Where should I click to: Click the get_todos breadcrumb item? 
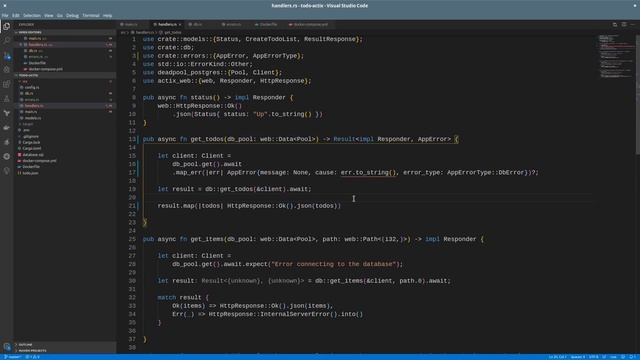pyautogui.click(x=171, y=32)
